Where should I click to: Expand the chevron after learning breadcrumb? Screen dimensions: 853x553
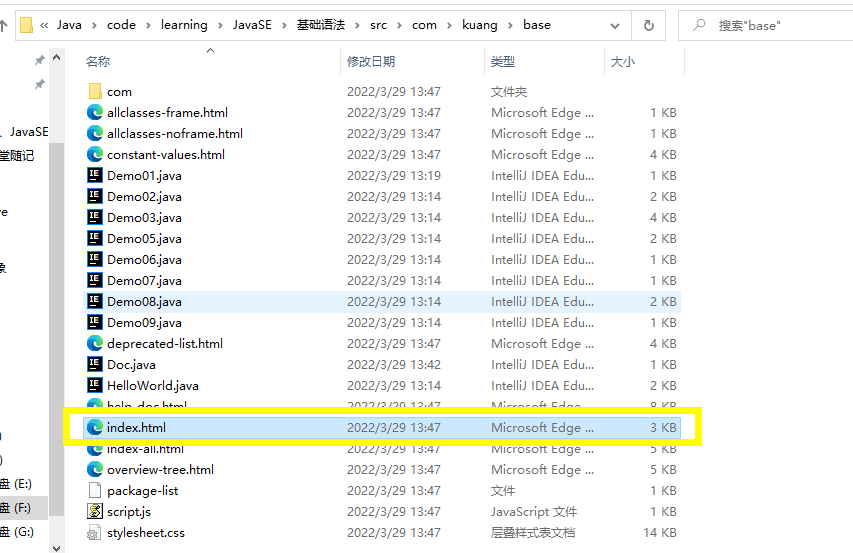(x=220, y=26)
